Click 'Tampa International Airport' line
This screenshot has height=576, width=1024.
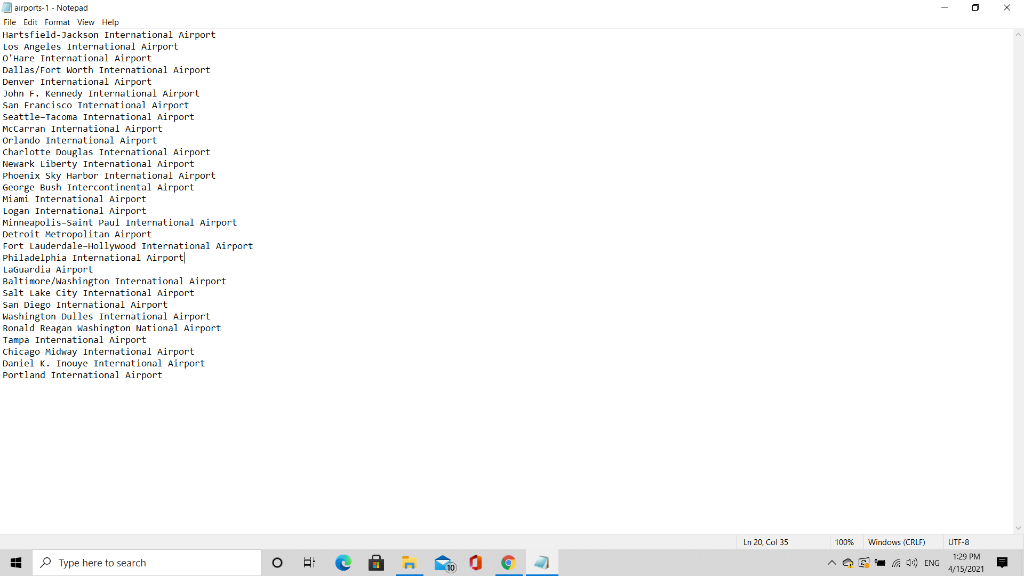click(74, 341)
